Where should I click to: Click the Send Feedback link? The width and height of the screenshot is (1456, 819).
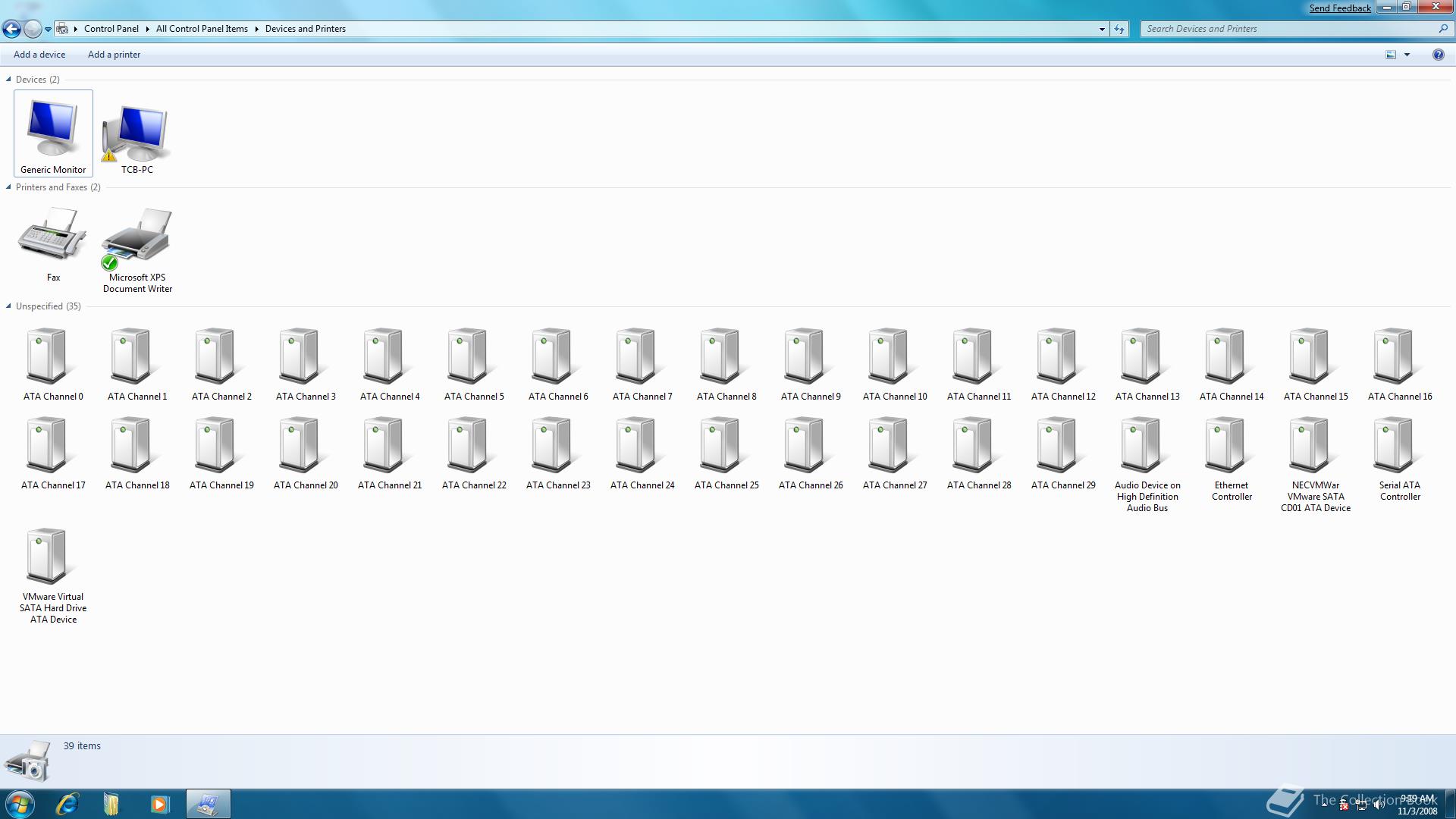point(1340,8)
